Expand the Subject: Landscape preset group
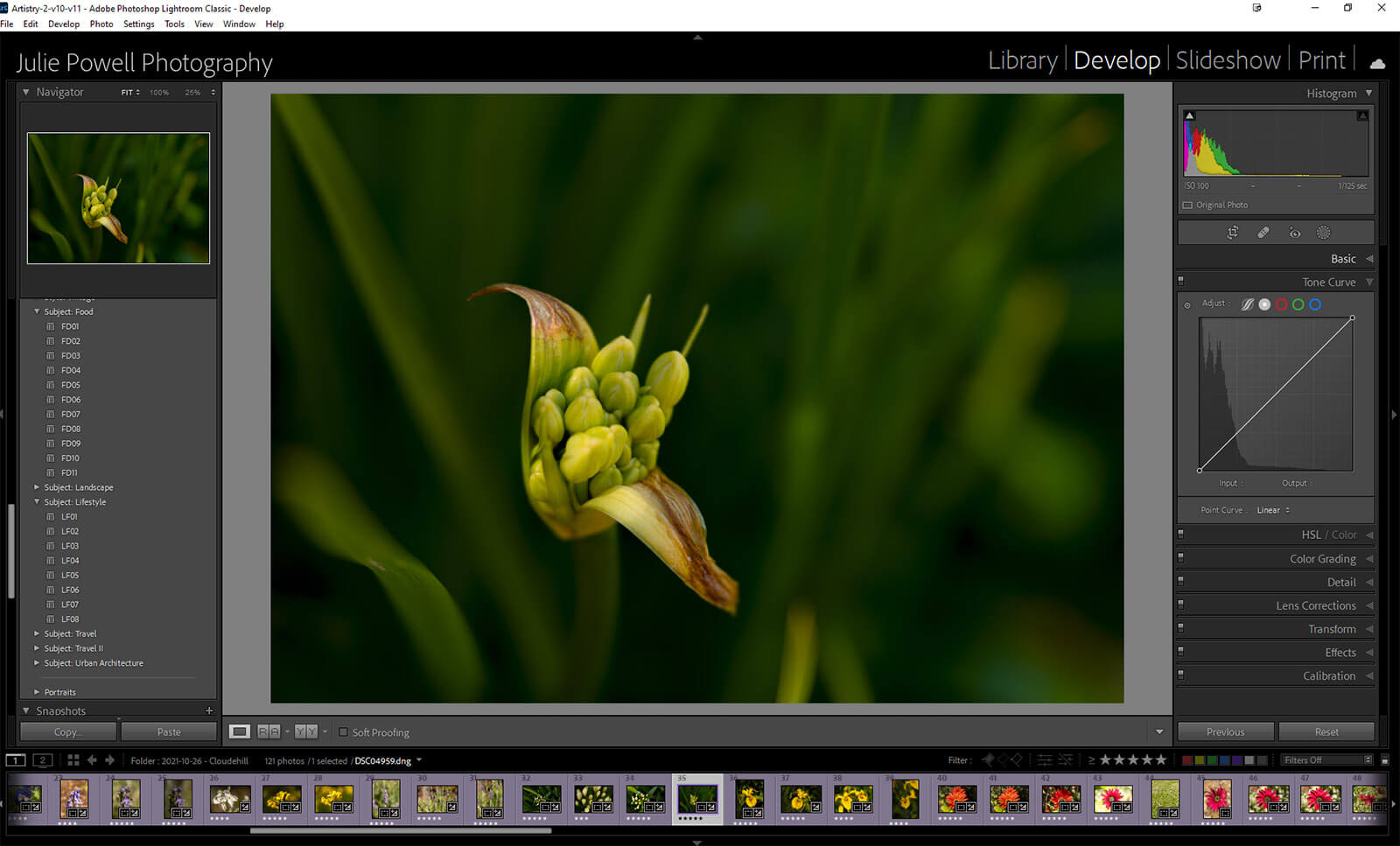Image resolution: width=1400 pixels, height=846 pixels. click(37, 487)
